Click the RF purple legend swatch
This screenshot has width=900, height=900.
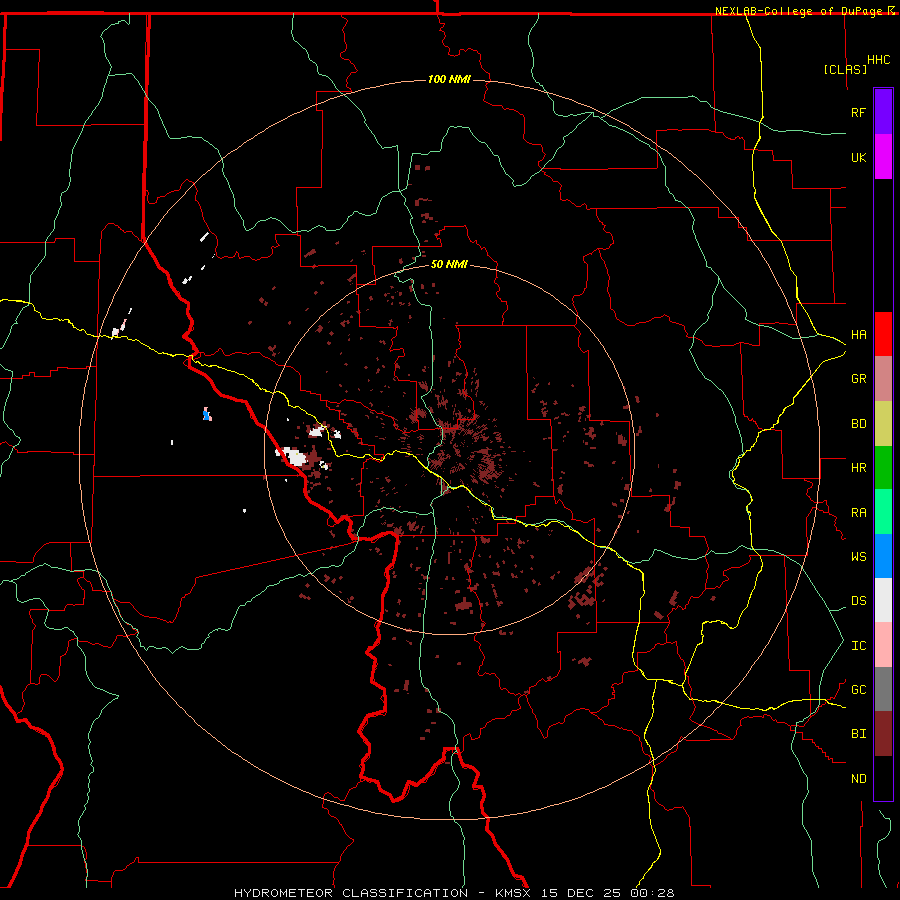point(883,112)
